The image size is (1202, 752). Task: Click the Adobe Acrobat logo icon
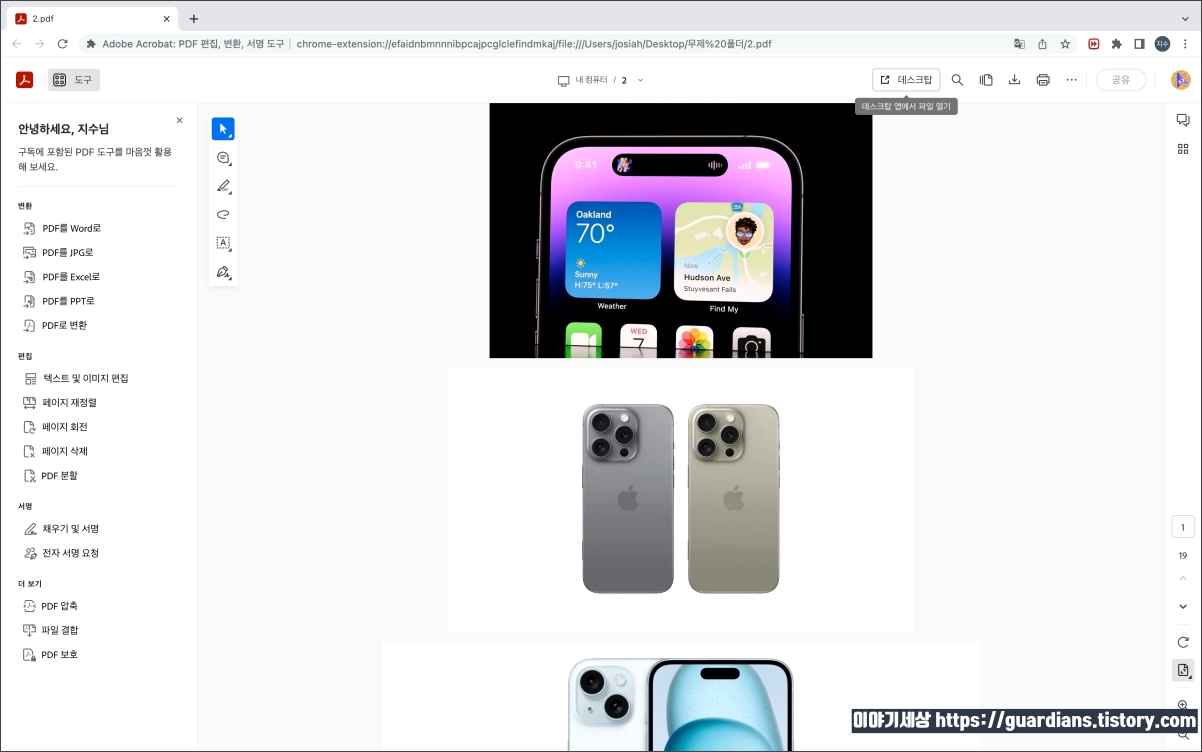click(25, 80)
